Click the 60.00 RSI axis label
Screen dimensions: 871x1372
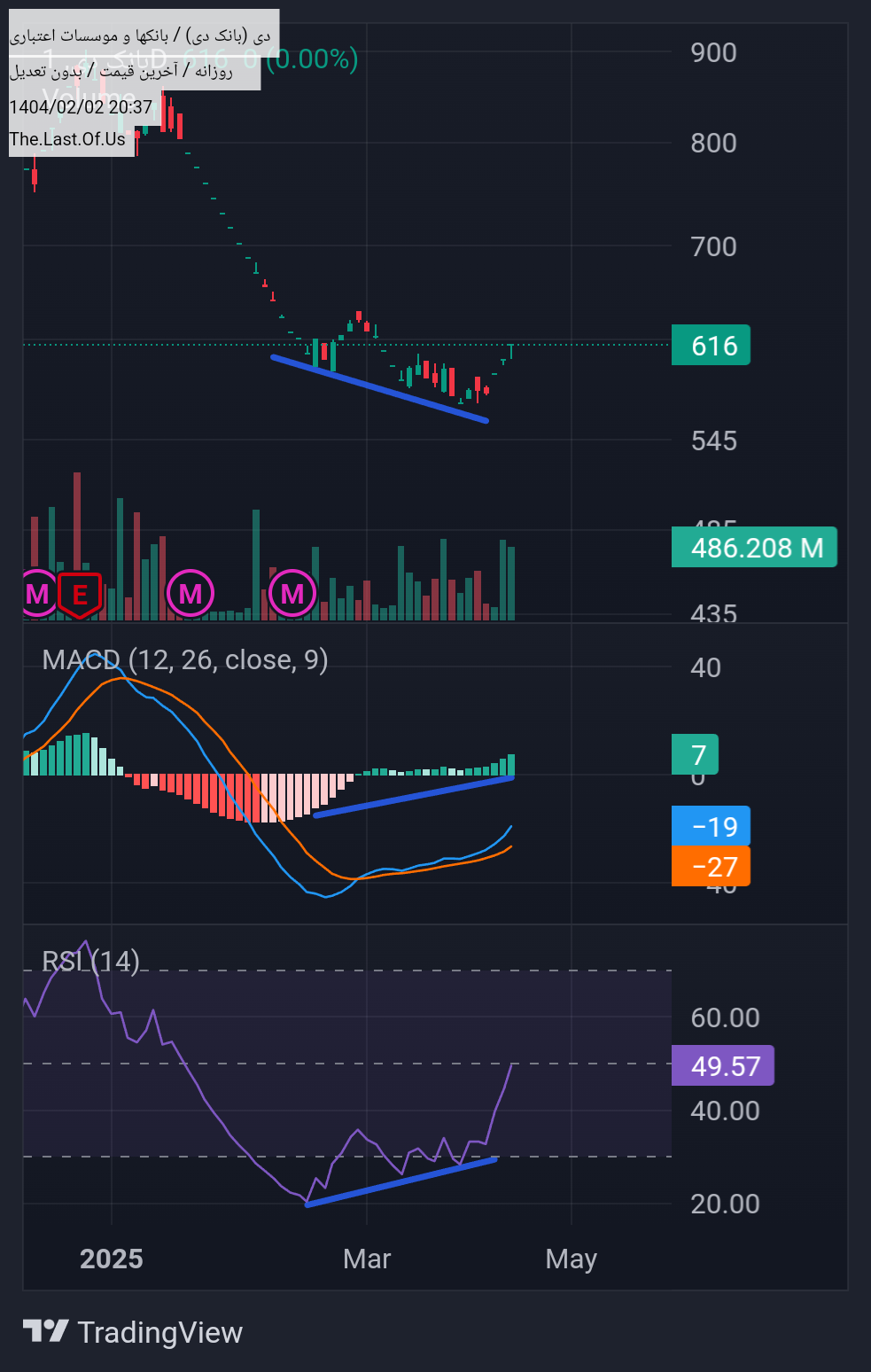click(725, 1017)
